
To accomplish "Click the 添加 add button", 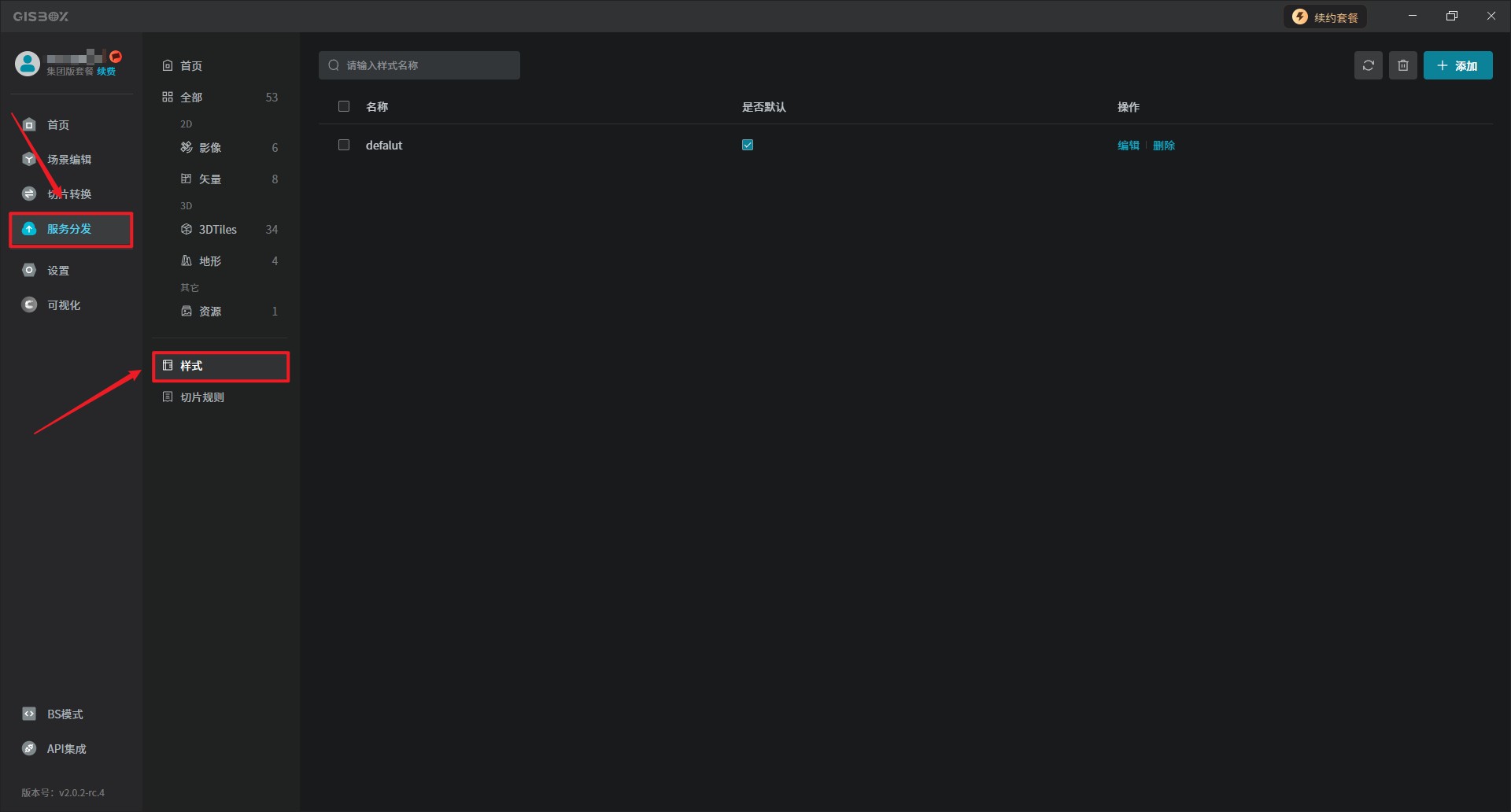I will tap(1457, 65).
